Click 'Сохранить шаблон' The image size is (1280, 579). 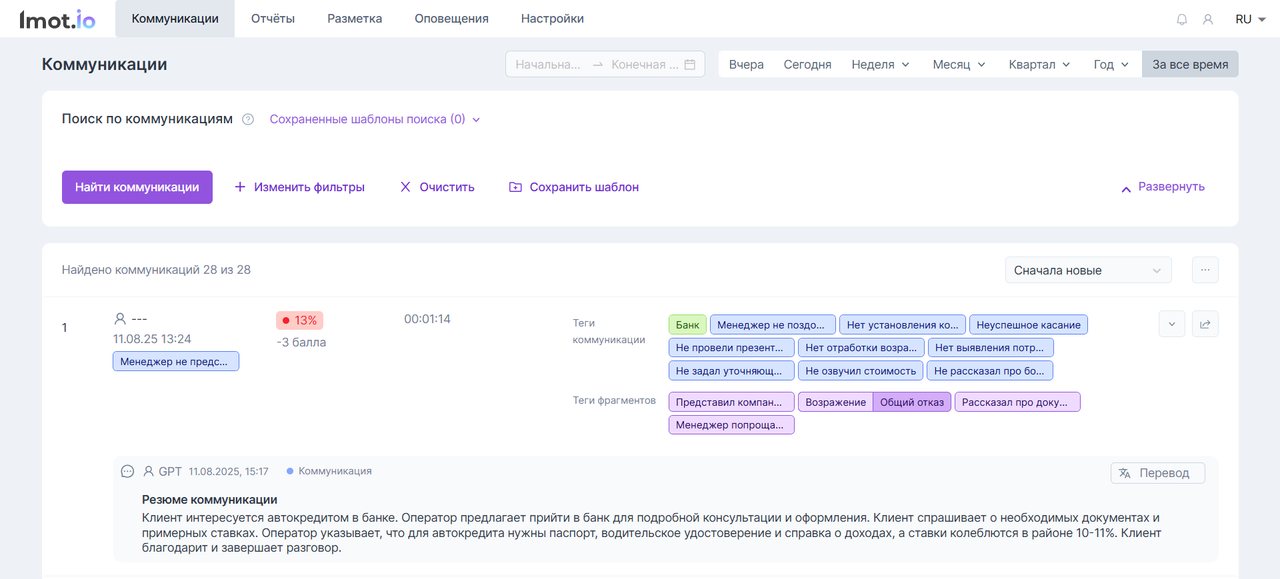574,187
